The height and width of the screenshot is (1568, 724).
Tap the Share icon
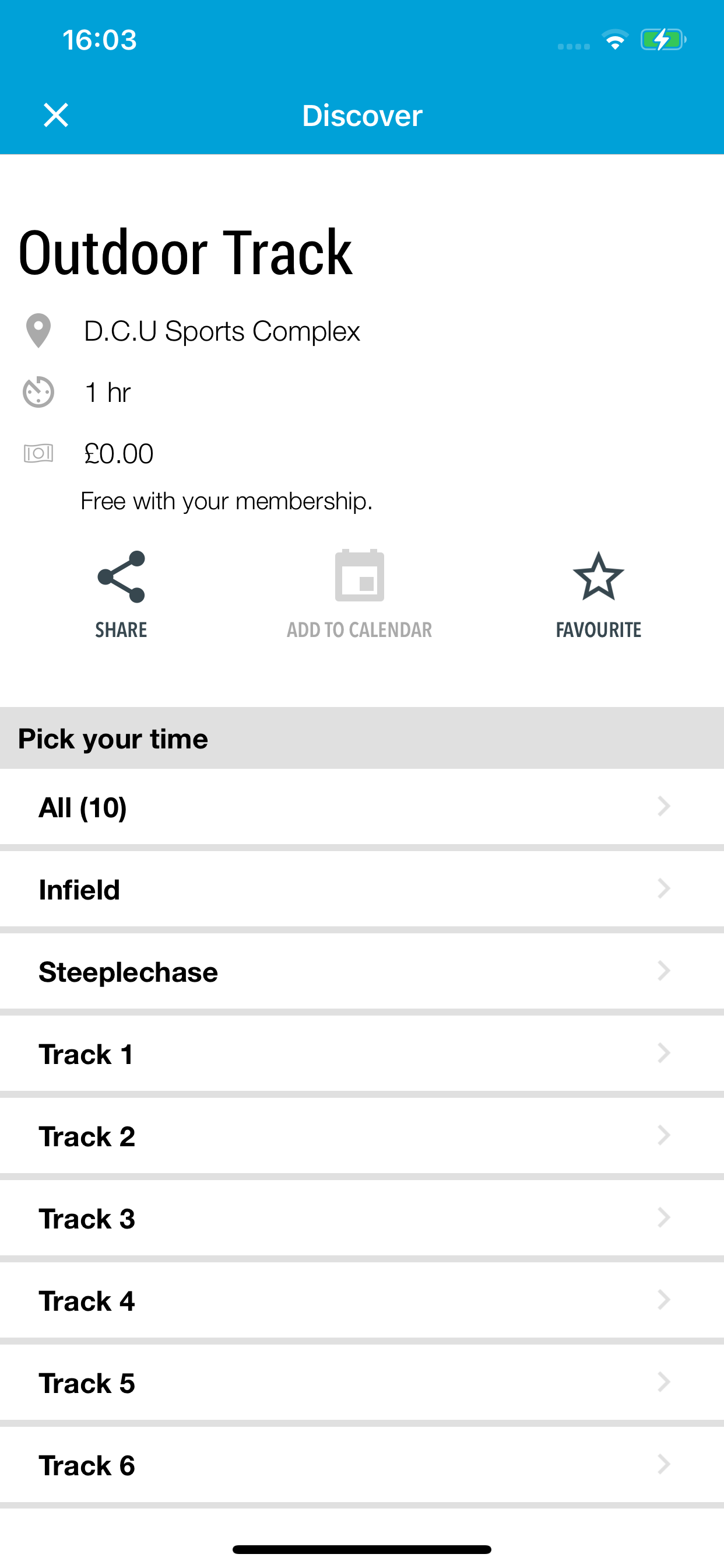click(x=121, y=577)
